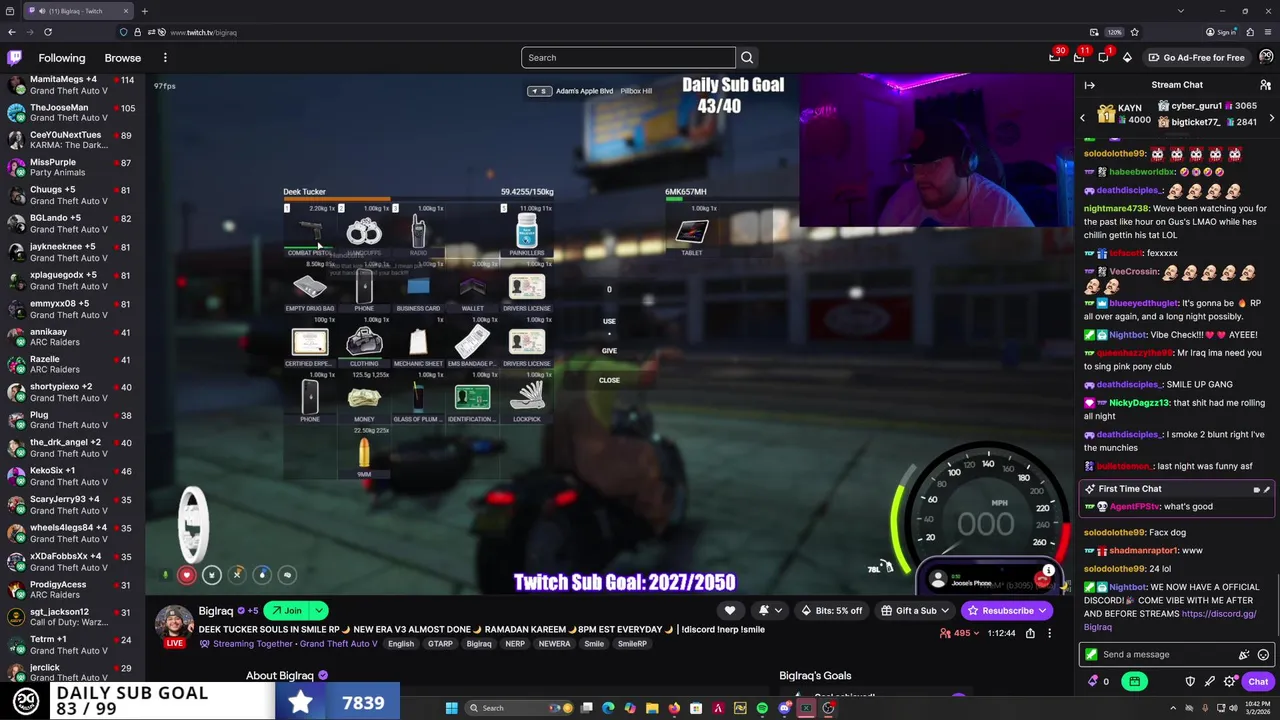1280x720 pixels.
Task: Select the English tag
Action: point(401,644)
